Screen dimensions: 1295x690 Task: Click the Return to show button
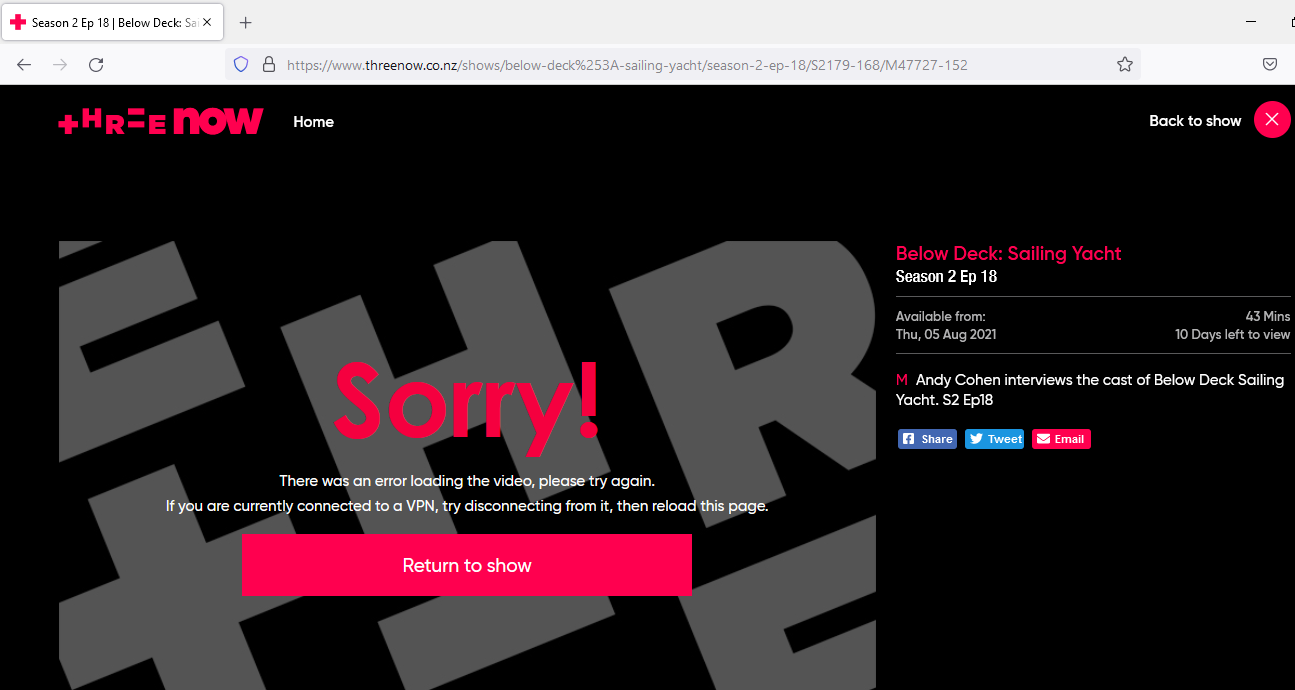[x=466, y=565]
